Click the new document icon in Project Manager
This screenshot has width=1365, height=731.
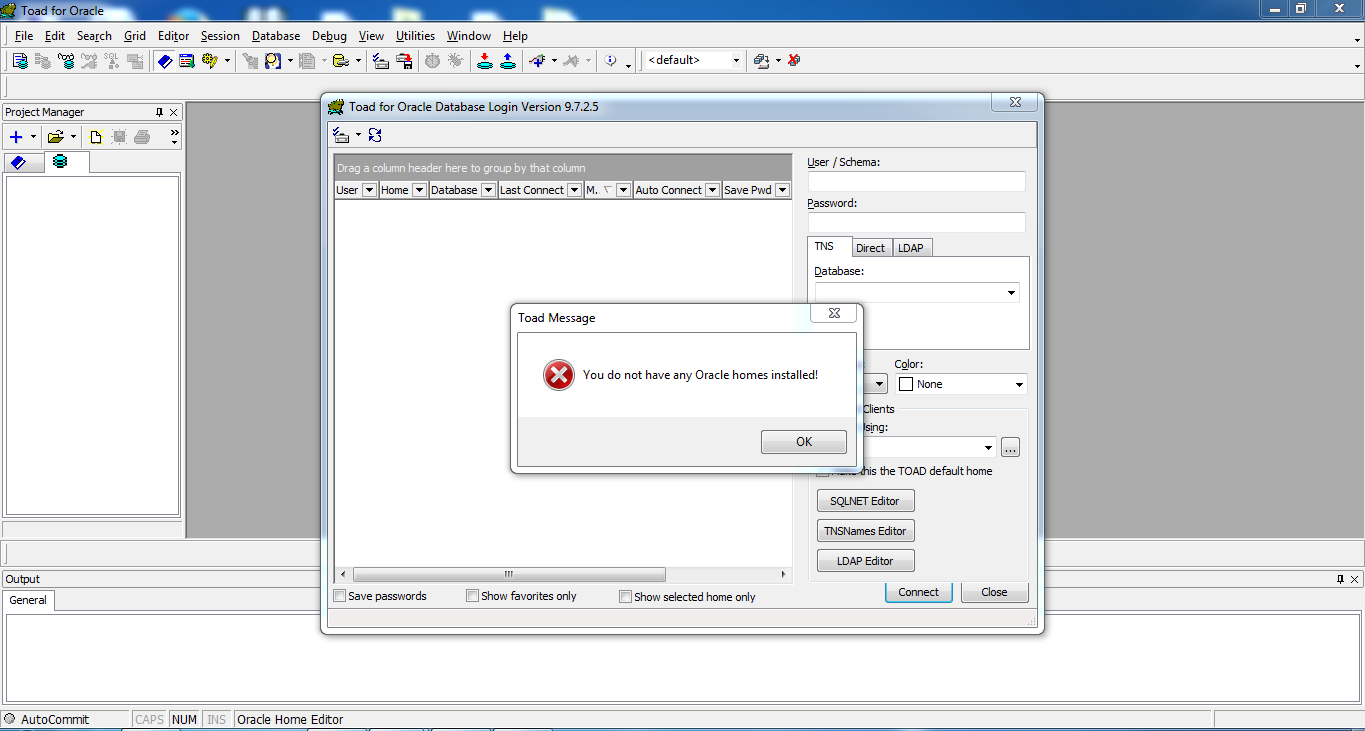pos(96,137)
